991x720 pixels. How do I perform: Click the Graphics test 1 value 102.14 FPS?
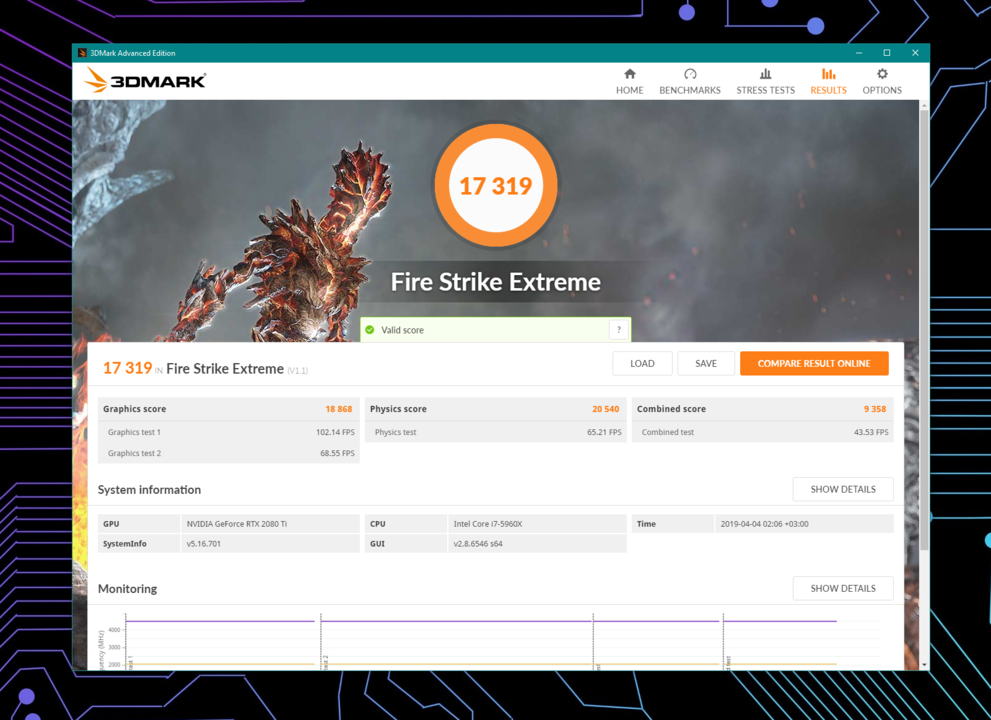[335, 432]
